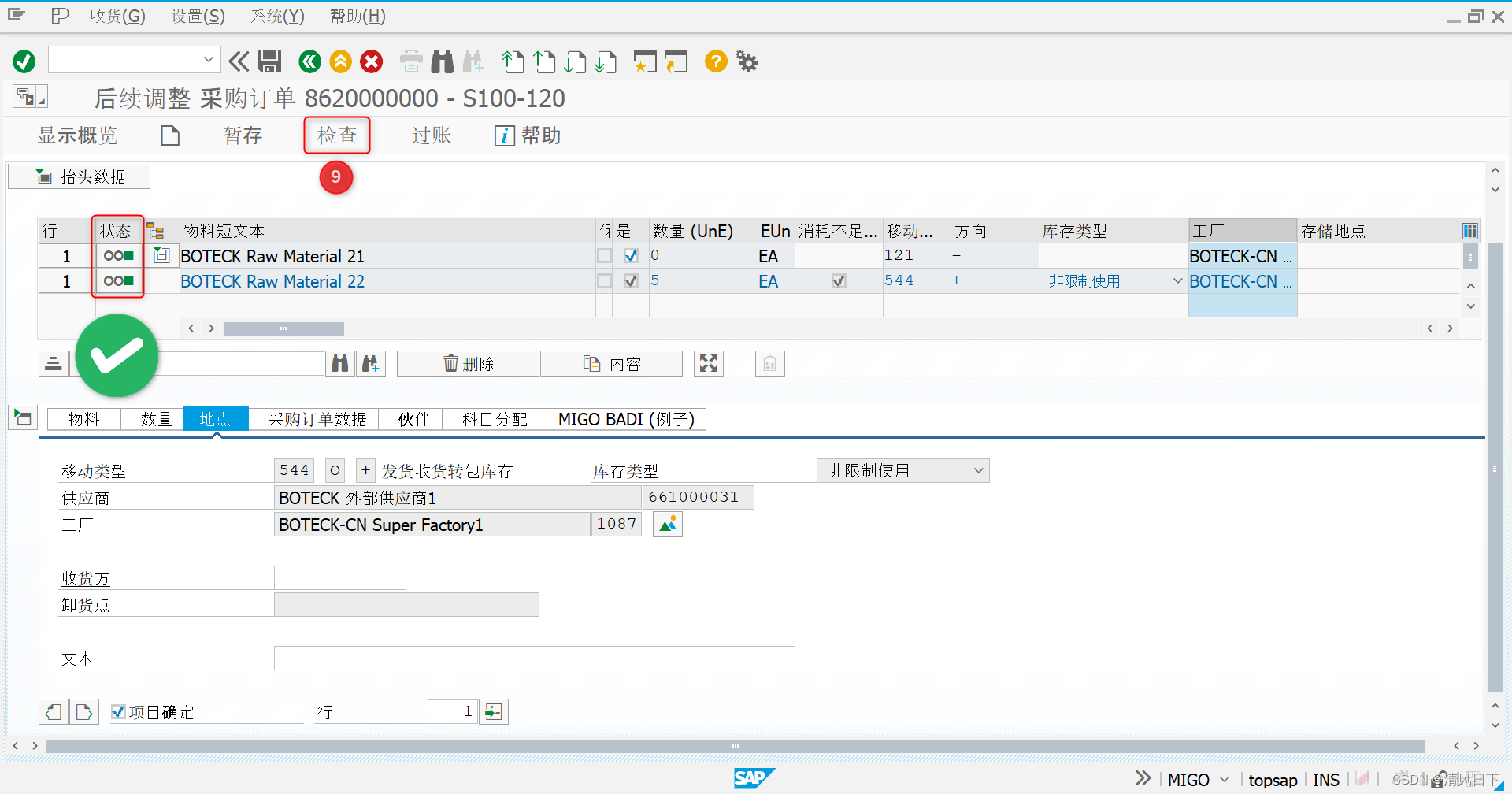Viewport: 1512px width, 794px height.
Task: Expand status bar system info arrow
Action: (x=1143, y=779)
